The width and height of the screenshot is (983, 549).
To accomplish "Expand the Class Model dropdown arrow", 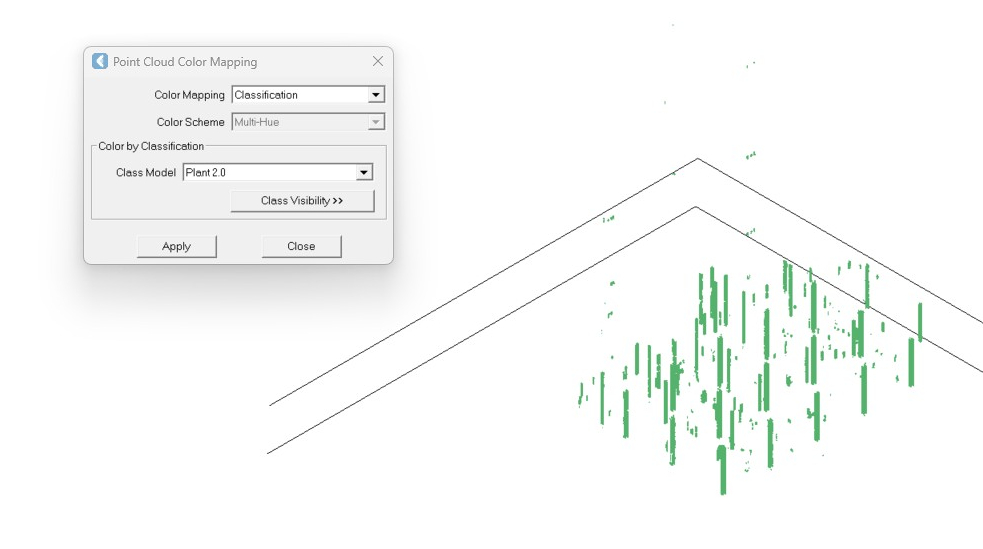I will [x=364, y=173].
